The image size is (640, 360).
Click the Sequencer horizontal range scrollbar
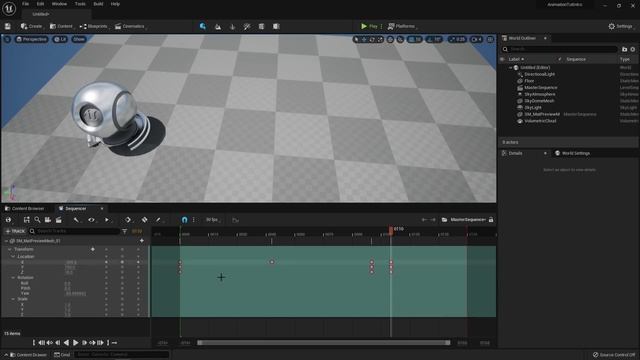[x=324, y=343]
